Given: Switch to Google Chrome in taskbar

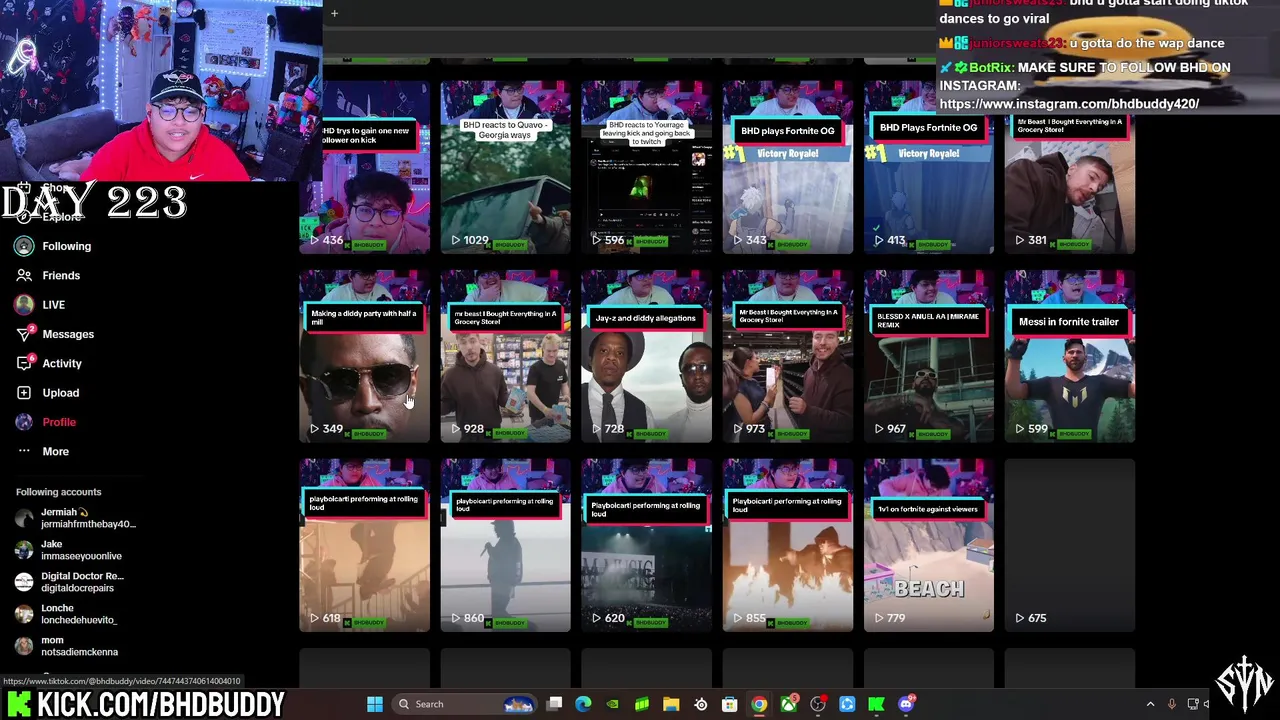Looking at the screenshot, I should pyautogui.click(x=759, y=704).
